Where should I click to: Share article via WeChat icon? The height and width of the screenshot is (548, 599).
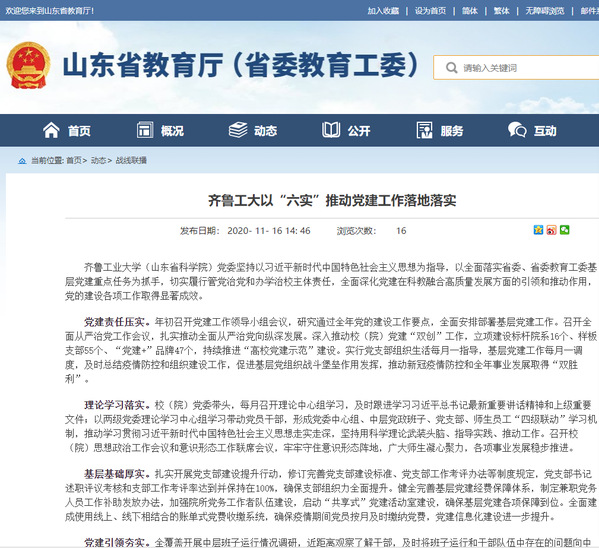[564, 230]
